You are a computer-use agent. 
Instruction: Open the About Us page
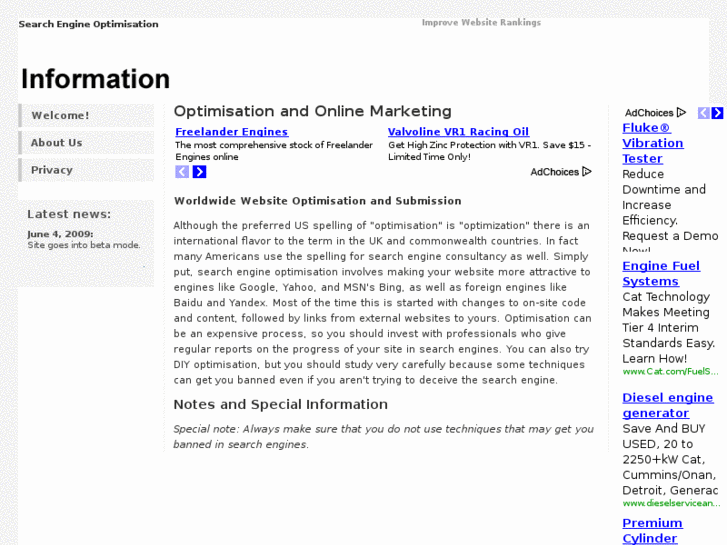coord(86,143)
